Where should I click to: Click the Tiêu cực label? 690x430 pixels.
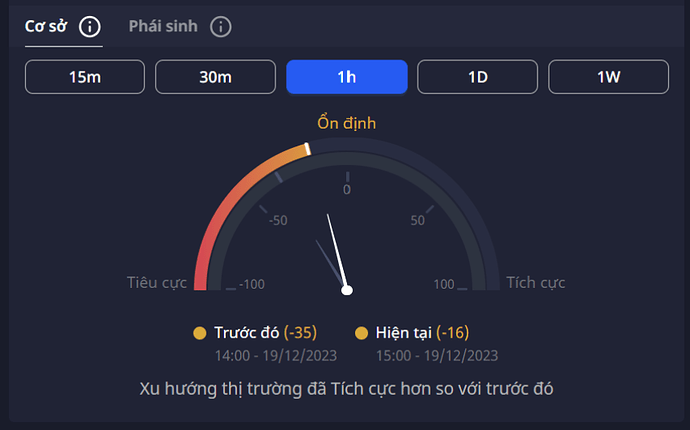pos(157,283)
